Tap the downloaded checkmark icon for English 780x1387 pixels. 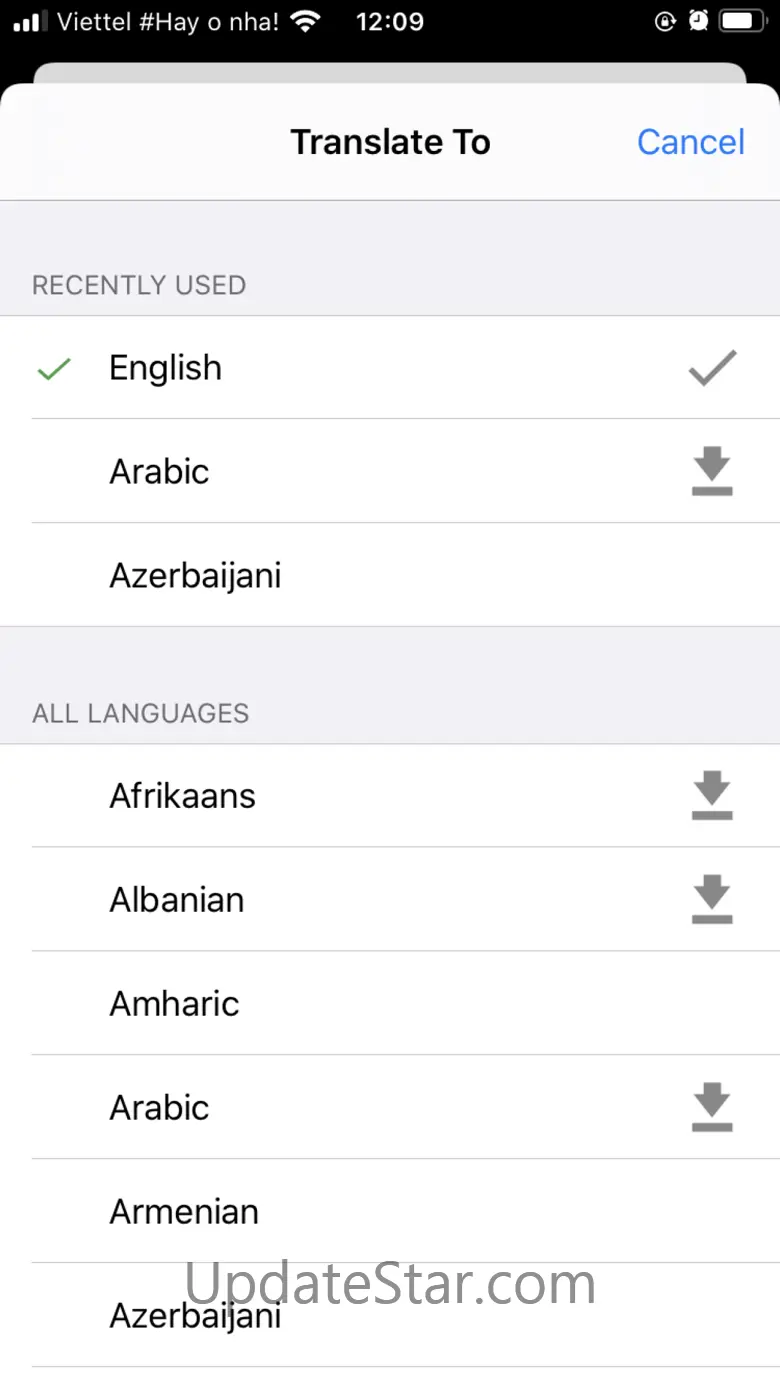point(712,368)
